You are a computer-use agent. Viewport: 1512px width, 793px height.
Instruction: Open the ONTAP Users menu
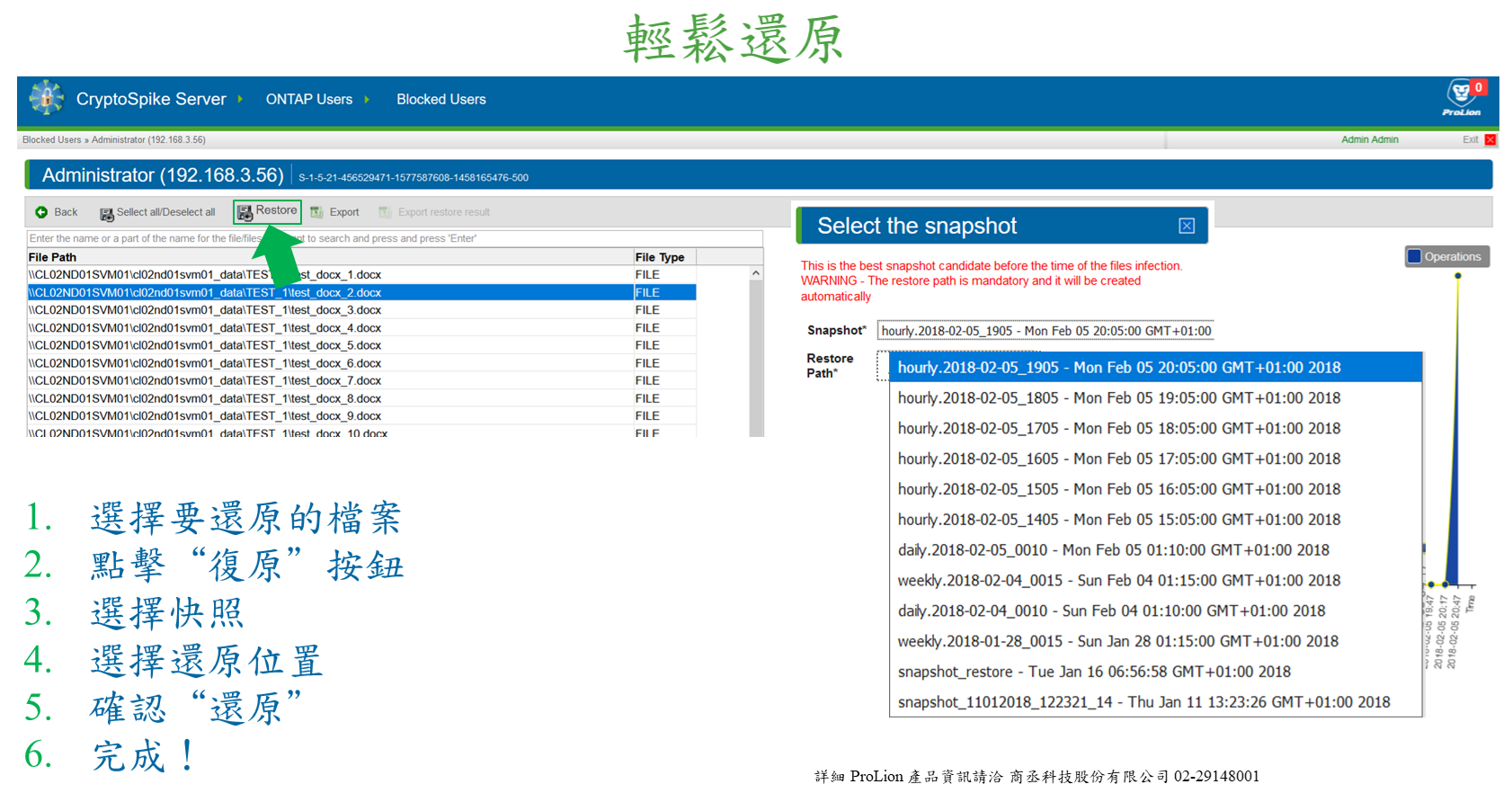[309, 99]
